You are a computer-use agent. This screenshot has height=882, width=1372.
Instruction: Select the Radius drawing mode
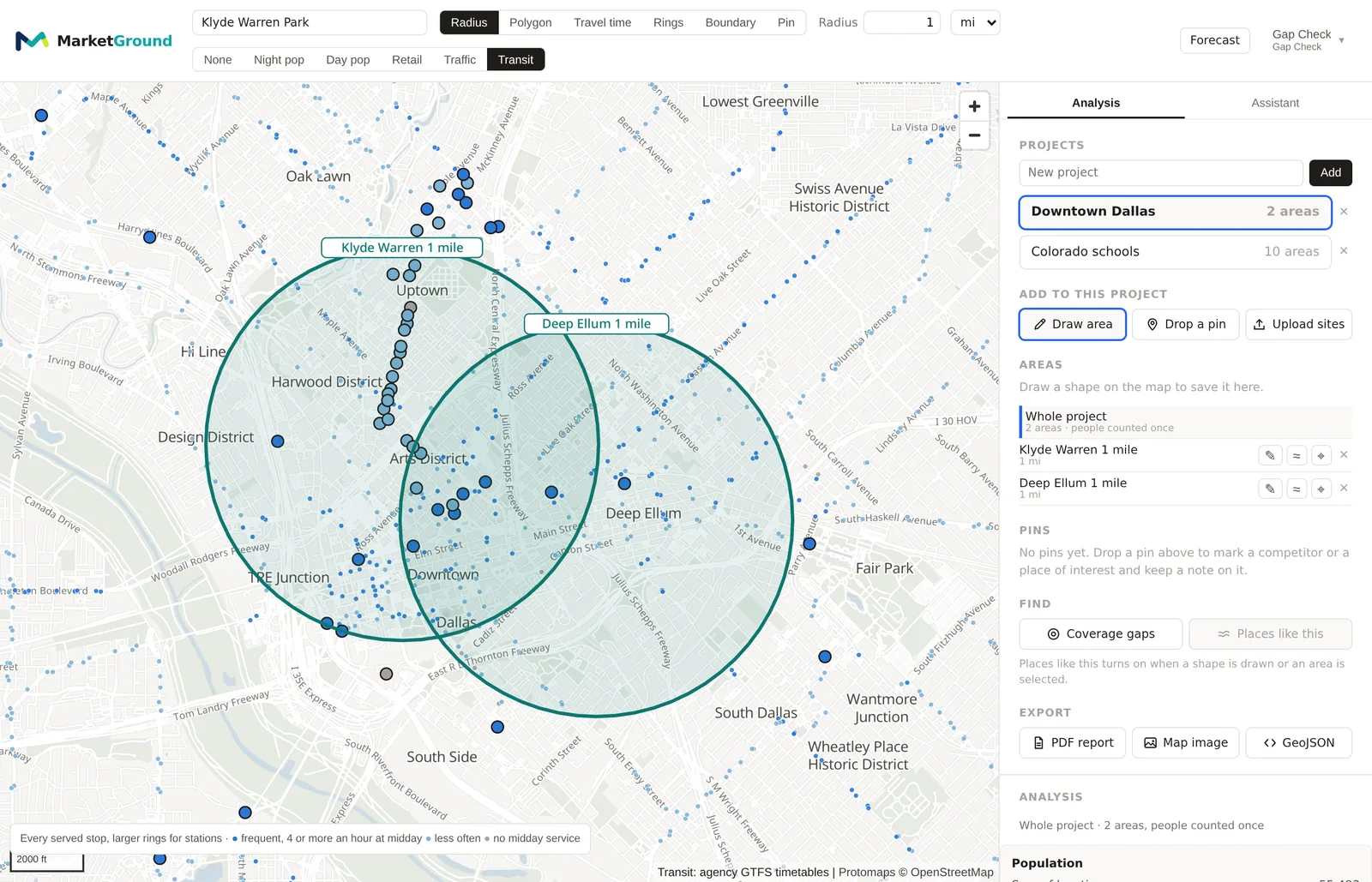coord(469,22)
